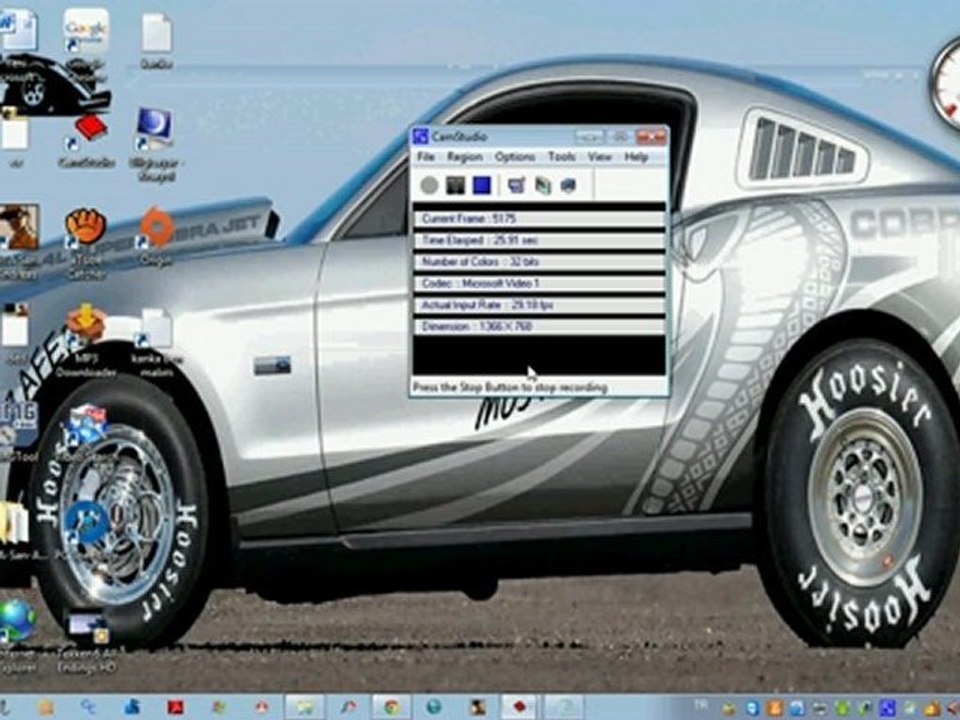Open the File menu in CamStudio
Image resolution: width=960 pixels, height=720 pixels.
tap(426, 157)
